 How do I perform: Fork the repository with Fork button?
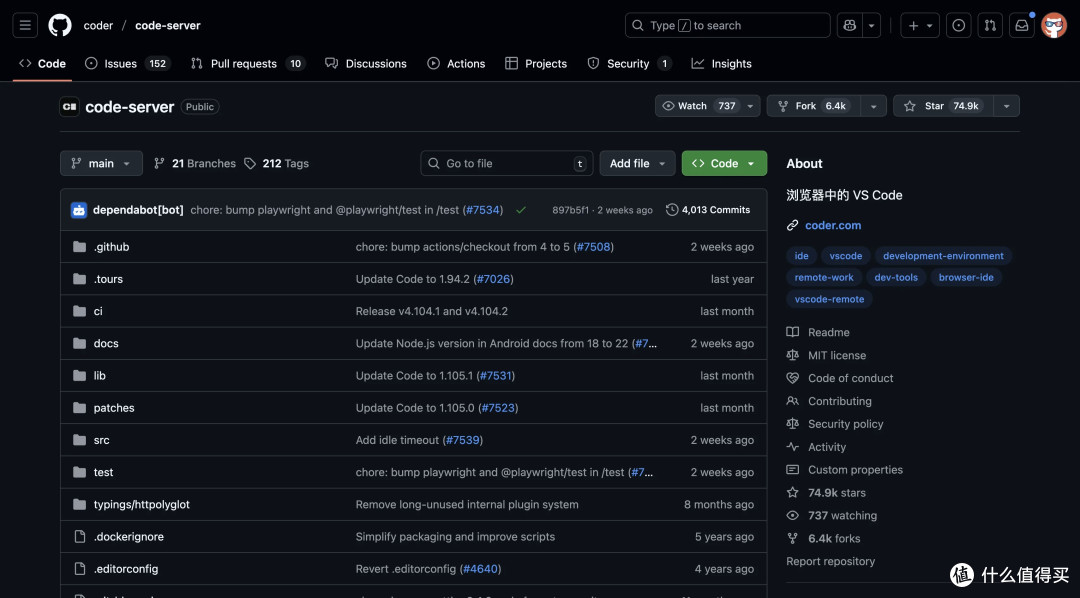[x=813, y=106]
